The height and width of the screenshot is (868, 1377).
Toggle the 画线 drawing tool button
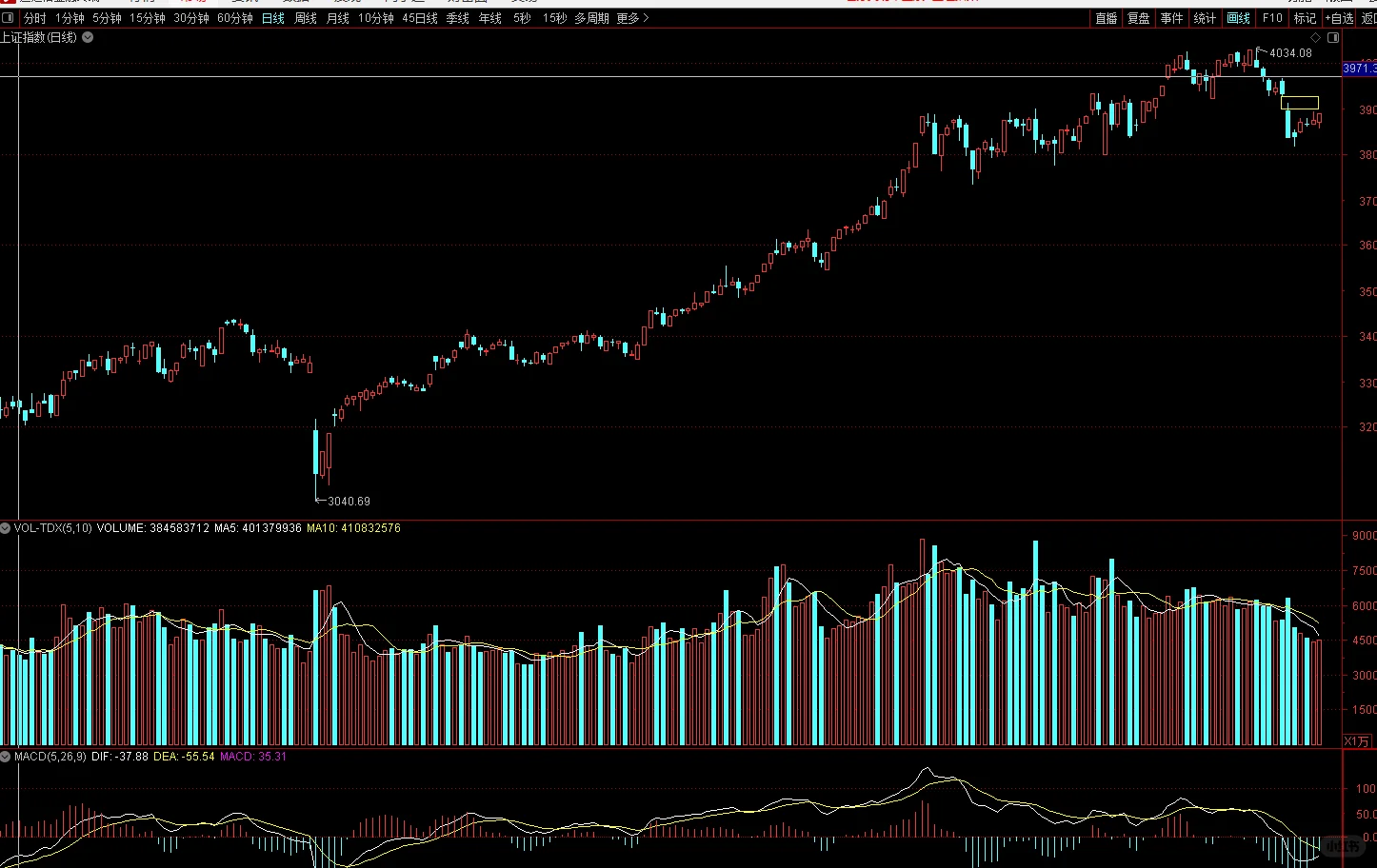[1238, 18]
